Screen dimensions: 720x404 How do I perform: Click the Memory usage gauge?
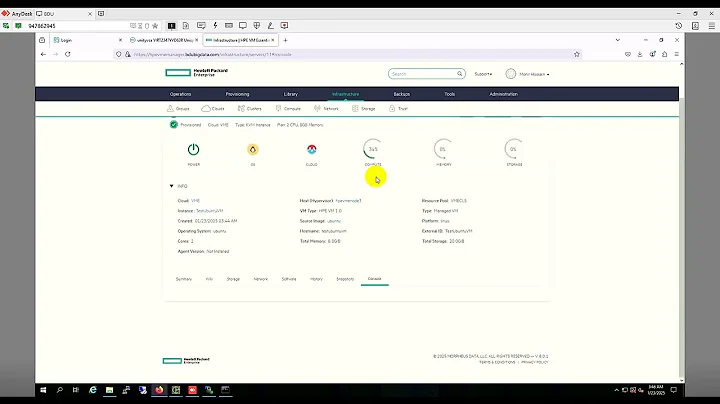tap(443, 149)
